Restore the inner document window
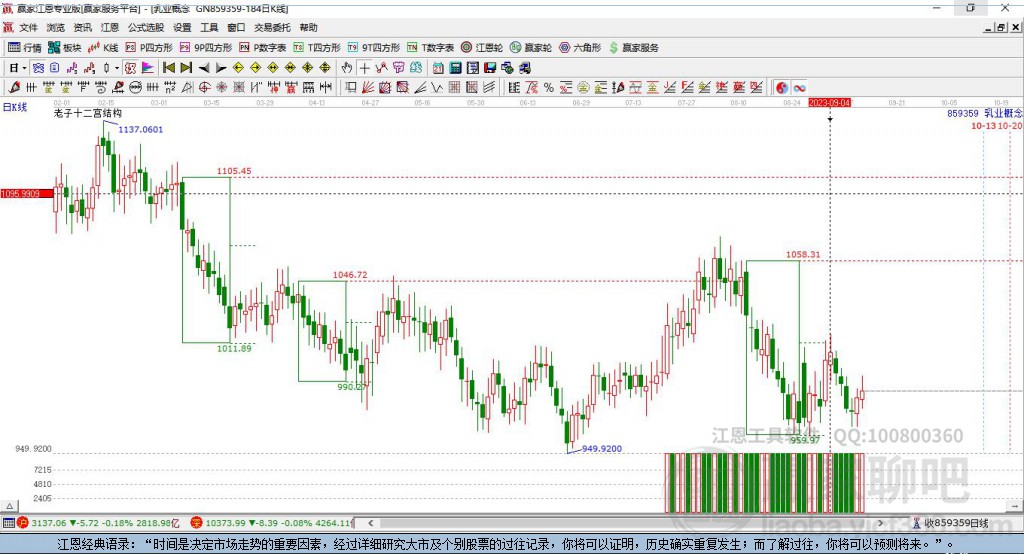1024x554 pixels. pos(1001,27)
